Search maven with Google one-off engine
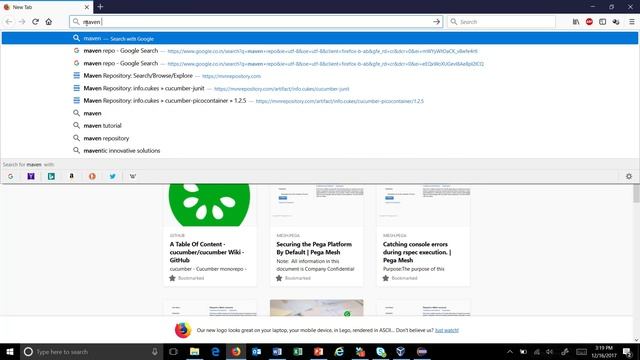Image resolution: width=640 pixels, height=360 pixels. click(11, 176)
